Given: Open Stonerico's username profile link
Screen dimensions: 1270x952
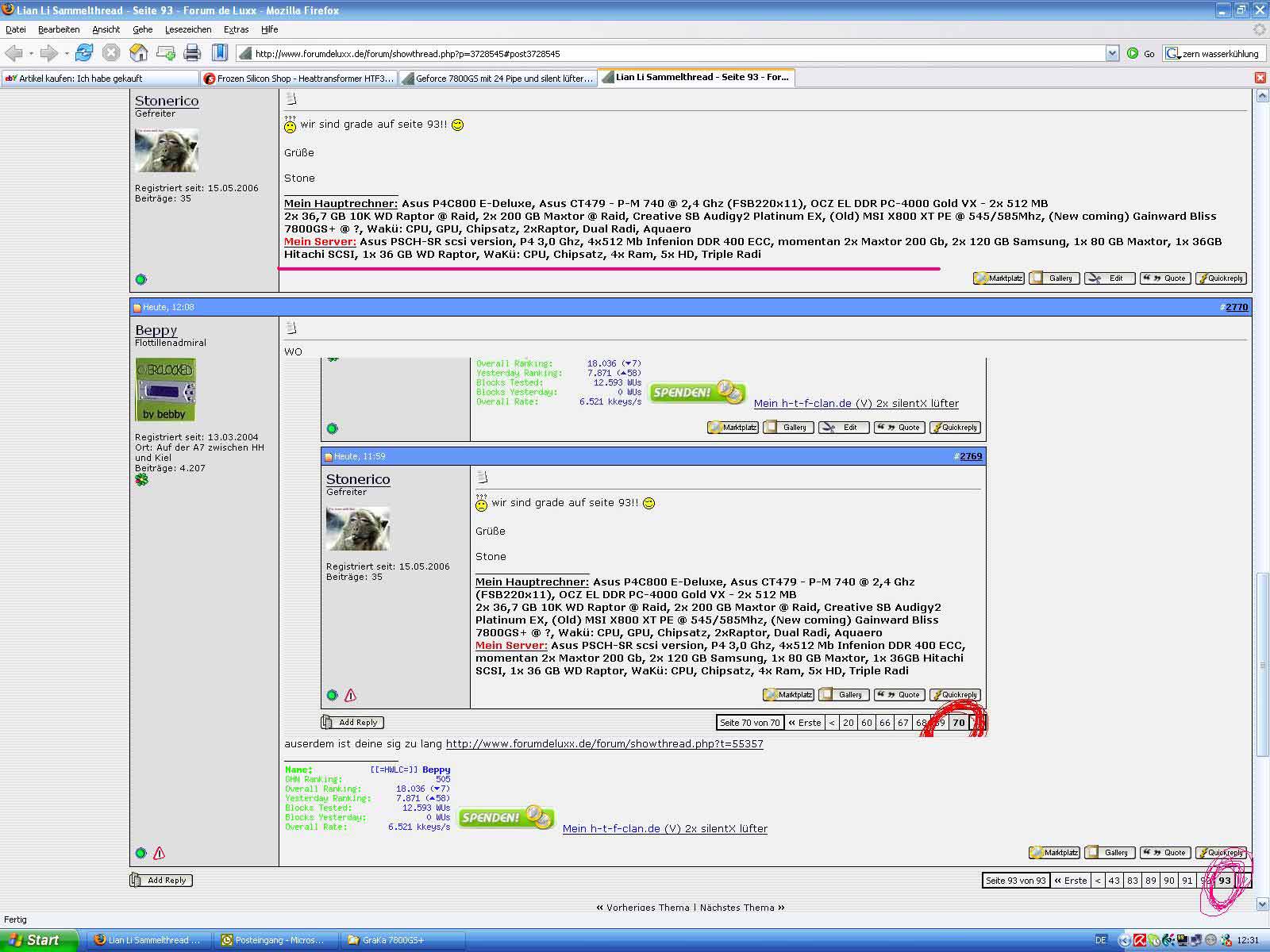Looking at the screenshot, I should (167, 101).
